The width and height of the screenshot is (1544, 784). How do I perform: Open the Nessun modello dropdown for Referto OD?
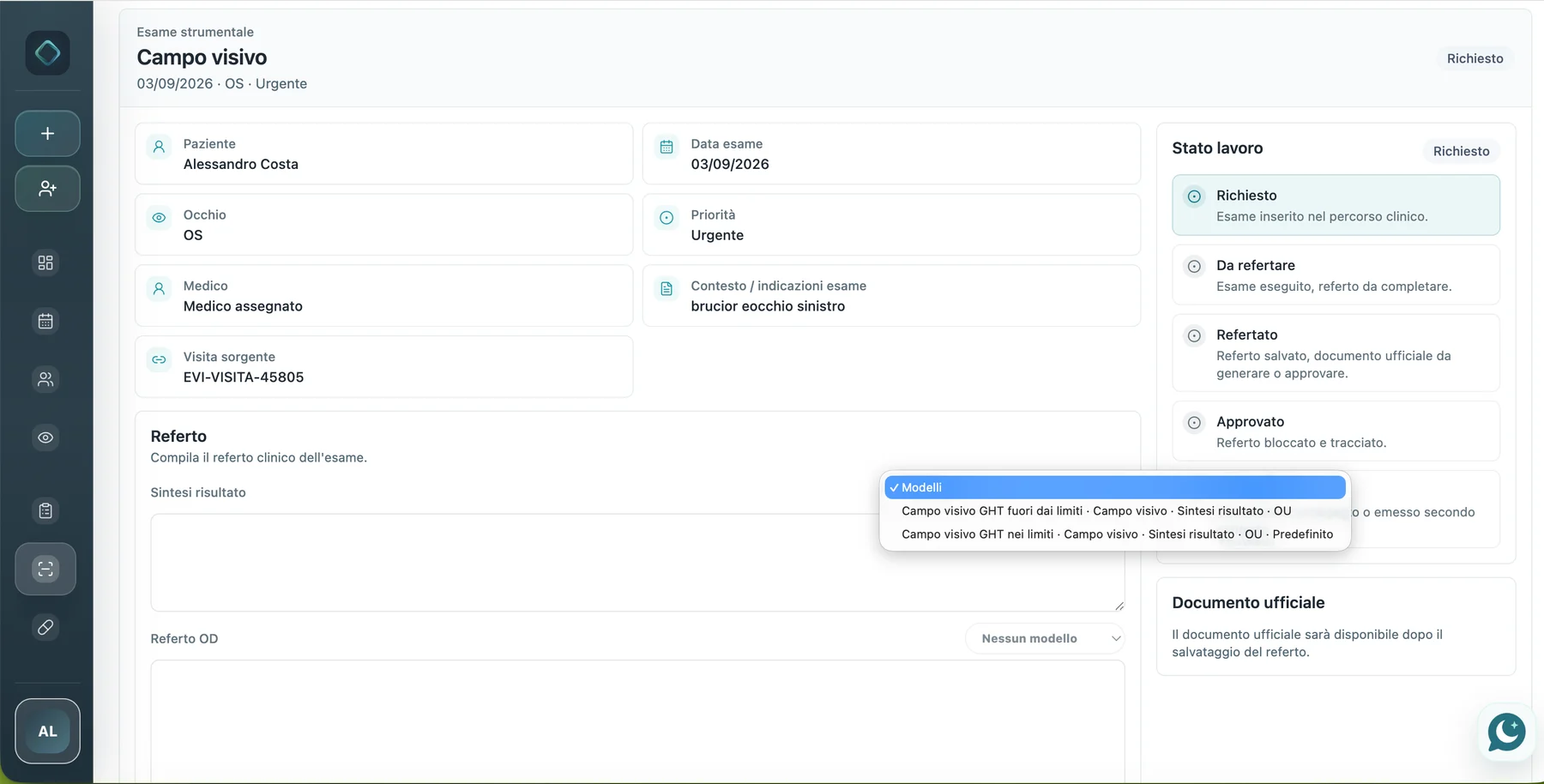point(1045,638)
